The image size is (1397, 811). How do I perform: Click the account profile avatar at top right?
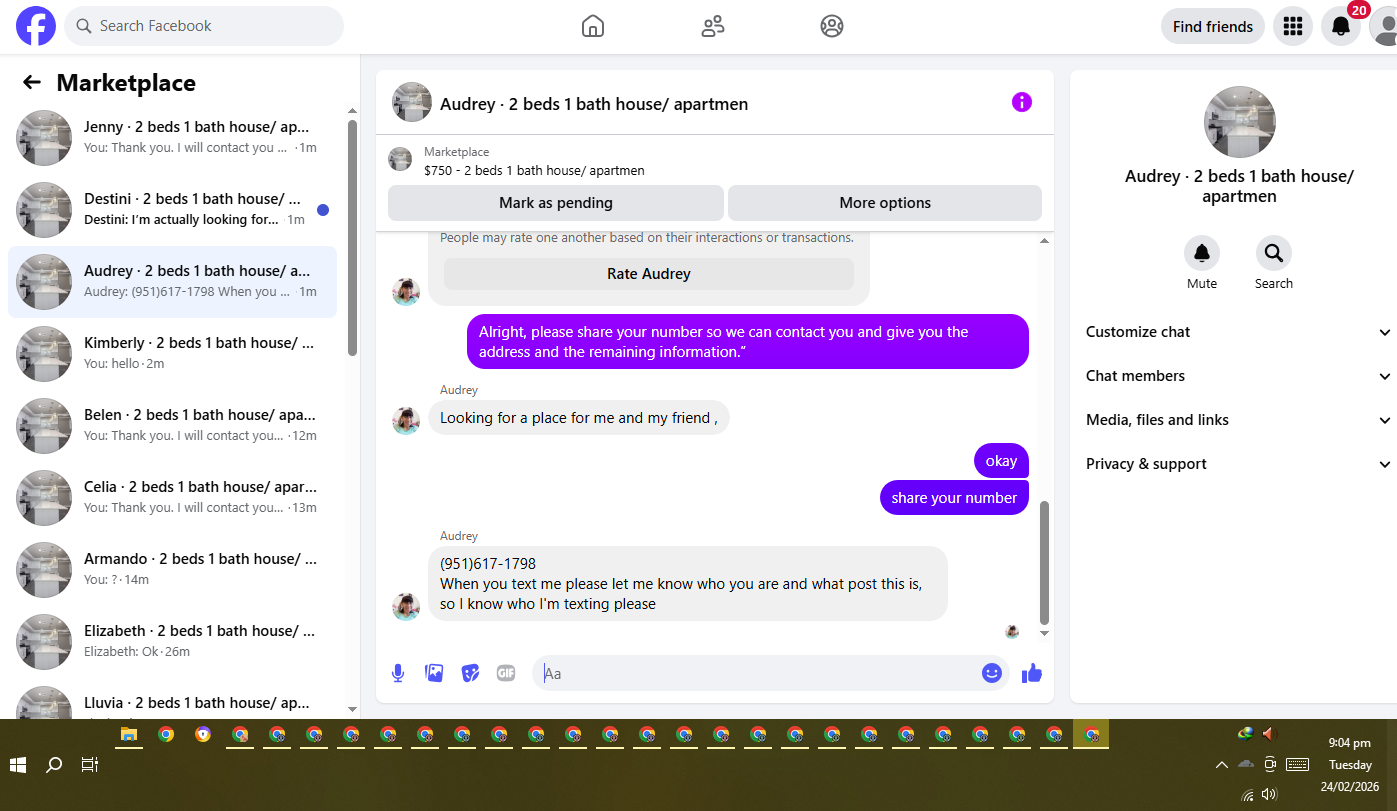[x=1384, y=26]
